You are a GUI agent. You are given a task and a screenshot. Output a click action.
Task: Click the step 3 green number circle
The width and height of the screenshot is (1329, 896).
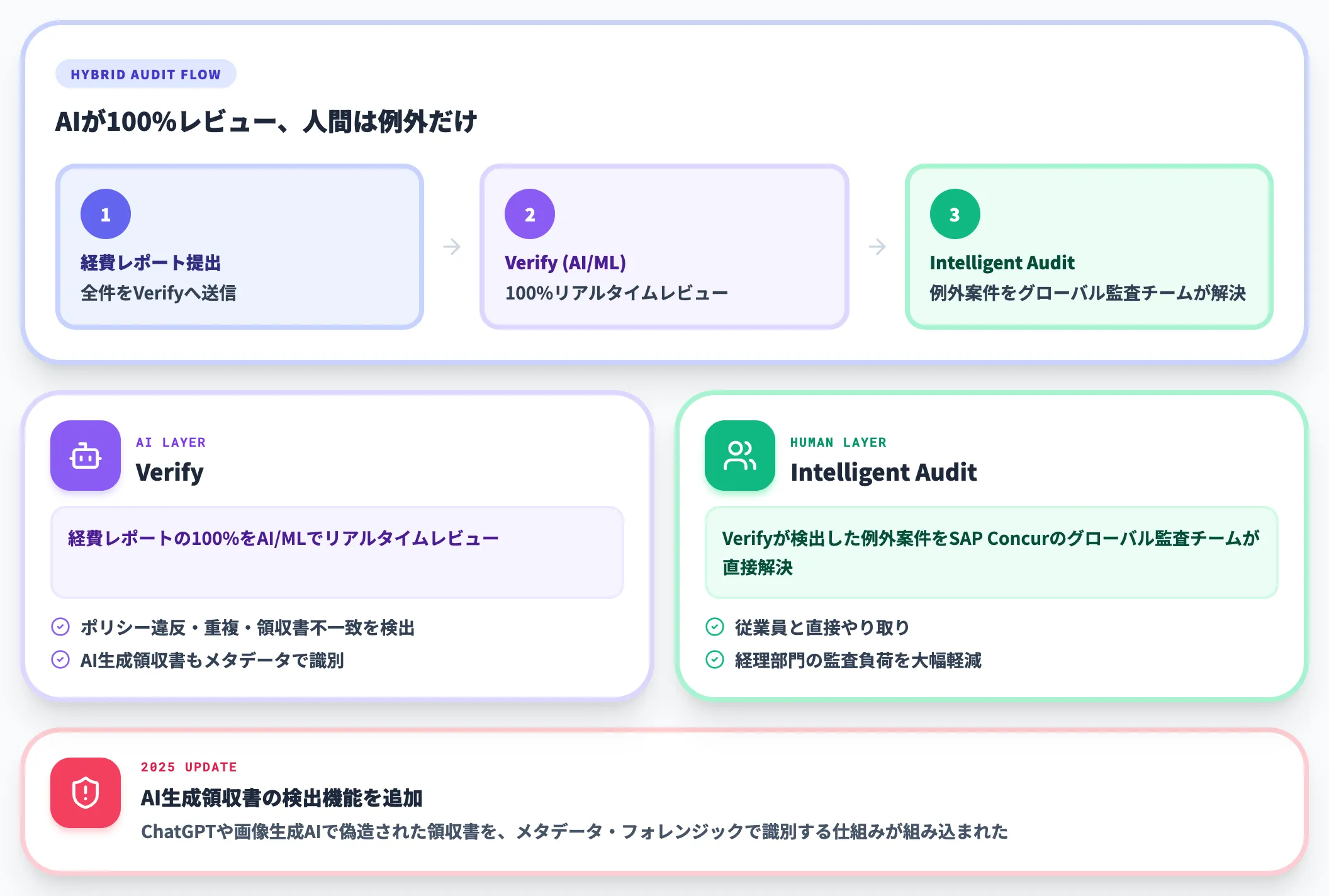coord(955,214)
